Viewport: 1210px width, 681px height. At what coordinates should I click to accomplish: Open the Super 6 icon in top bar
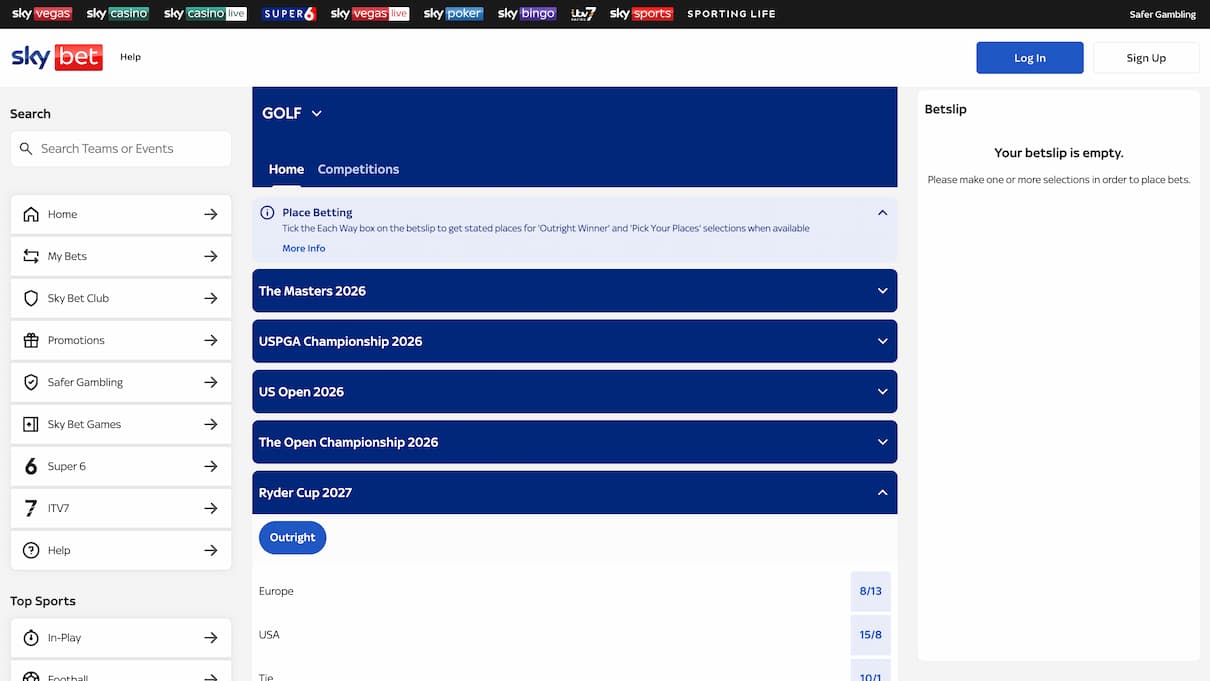pos(289,14)
